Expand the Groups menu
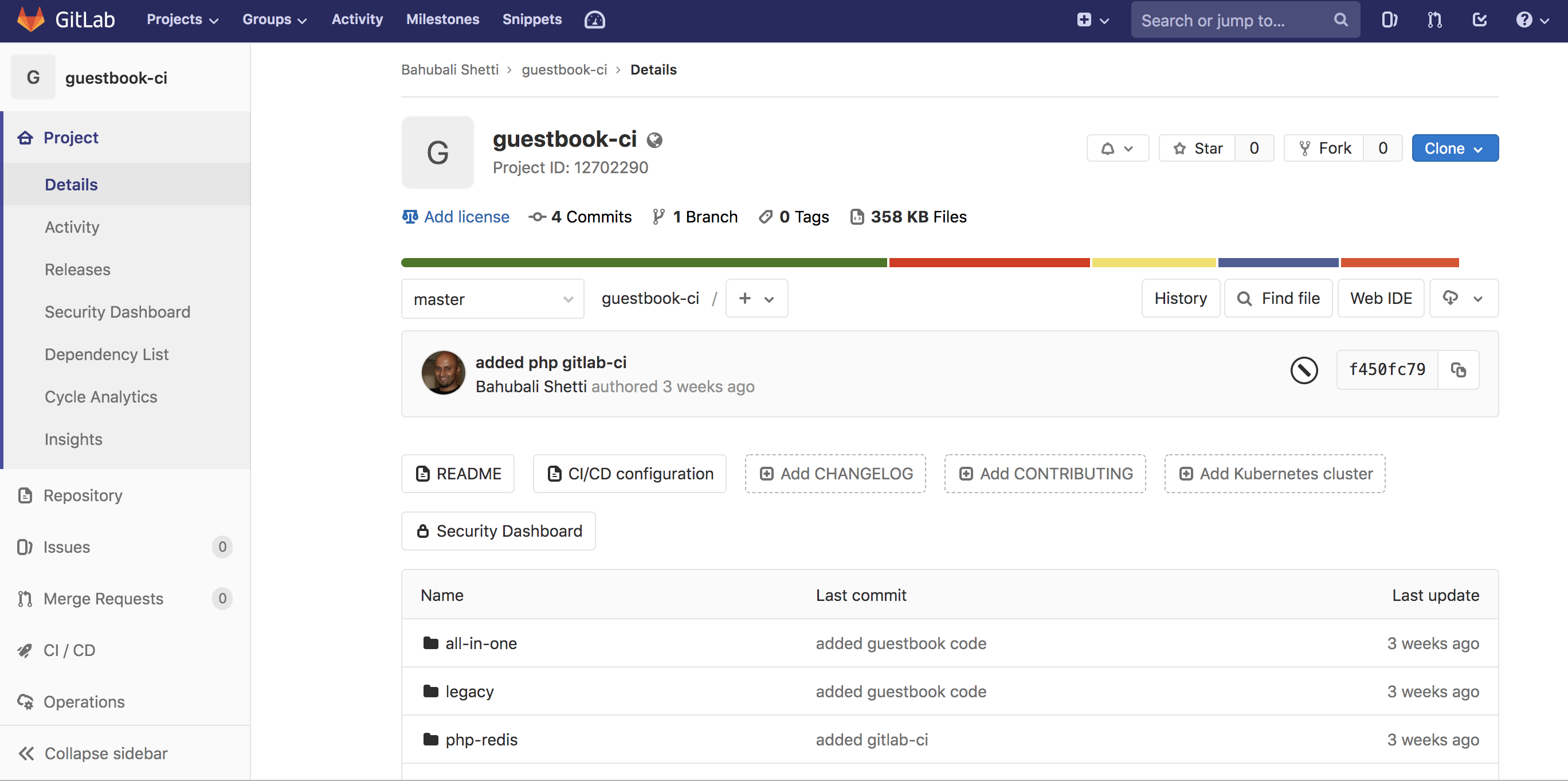1568x781 pixels. [x=274, y=19]
